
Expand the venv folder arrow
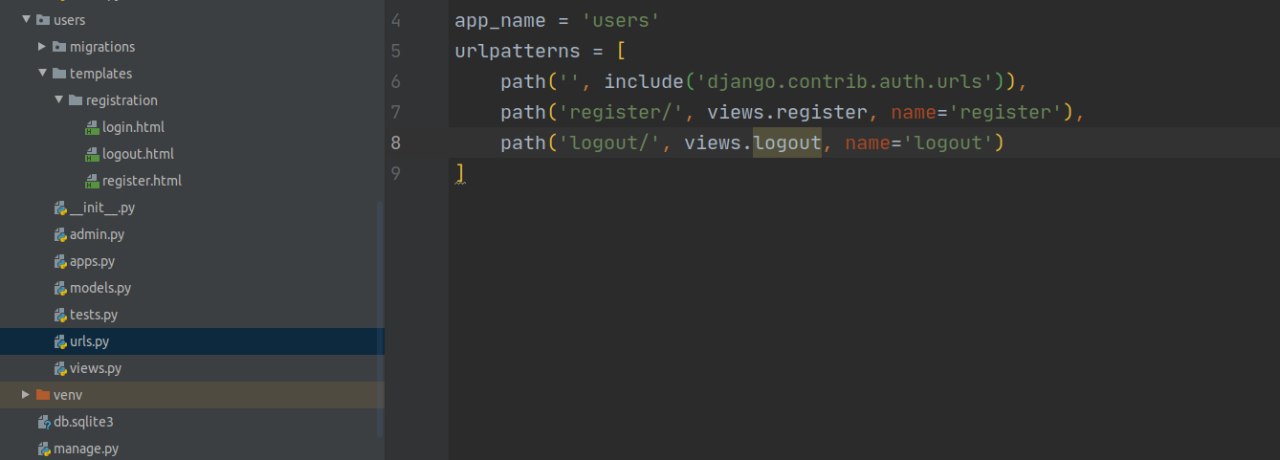click(26, 395)
